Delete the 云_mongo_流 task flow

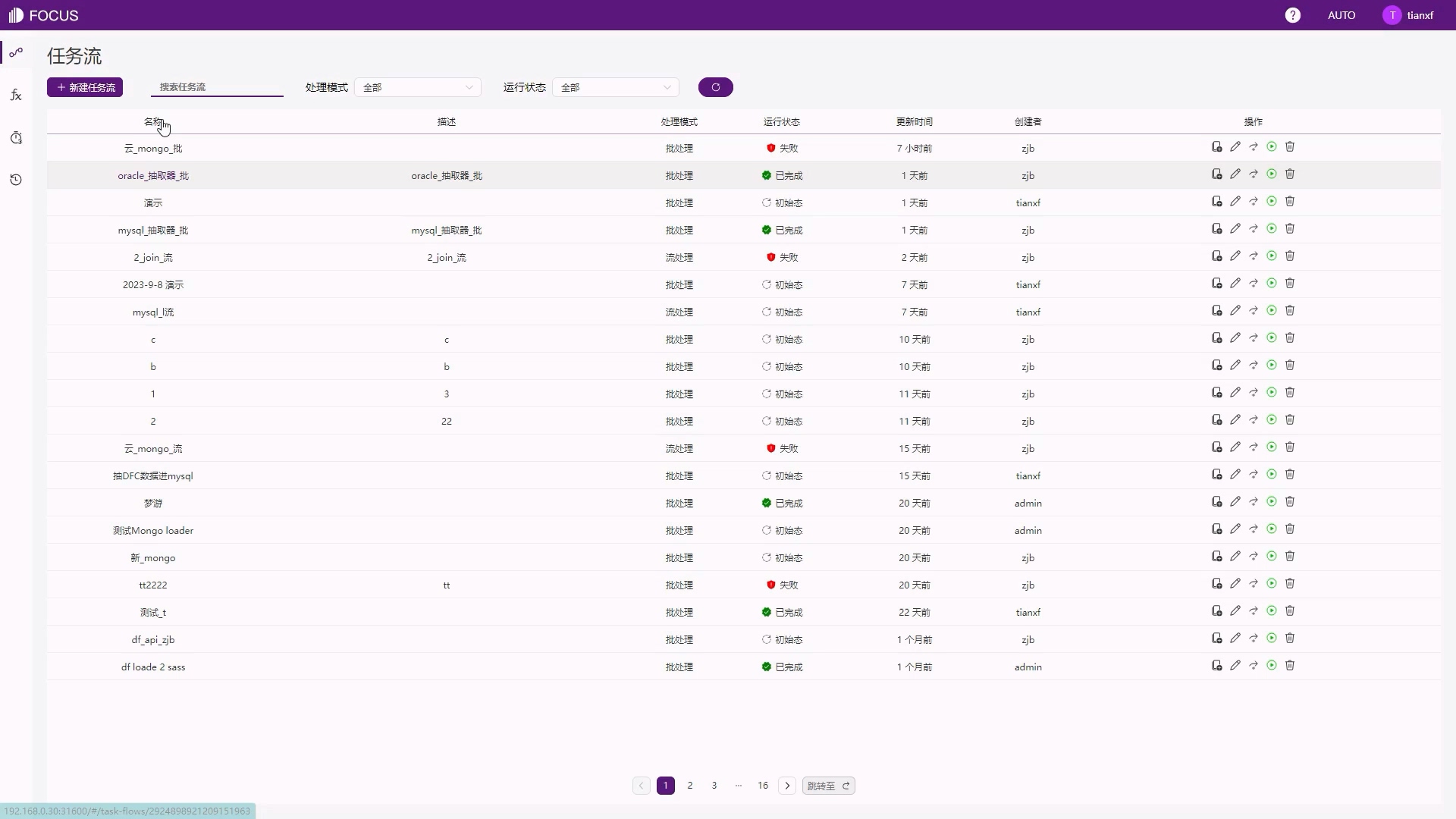point(1290,447)
